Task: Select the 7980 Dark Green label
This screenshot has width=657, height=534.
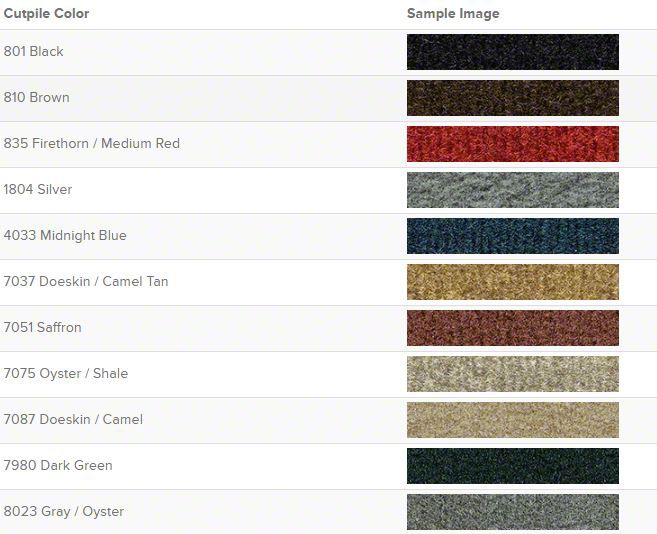Action: tap(58, 465)
